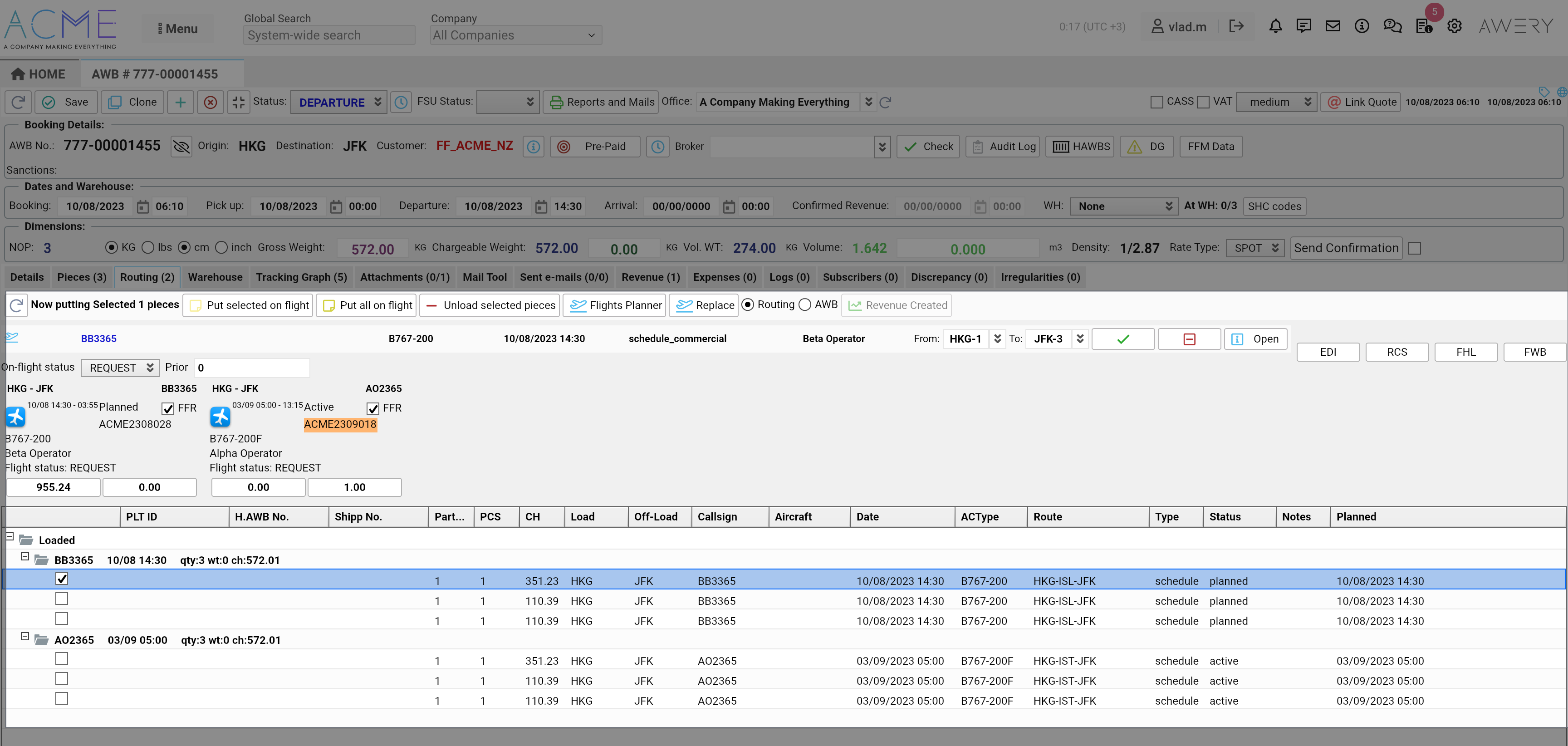The height and width of the screenshot is (746, 1568).
Task: Click the Audit Log button
Action: point(1003,147)
